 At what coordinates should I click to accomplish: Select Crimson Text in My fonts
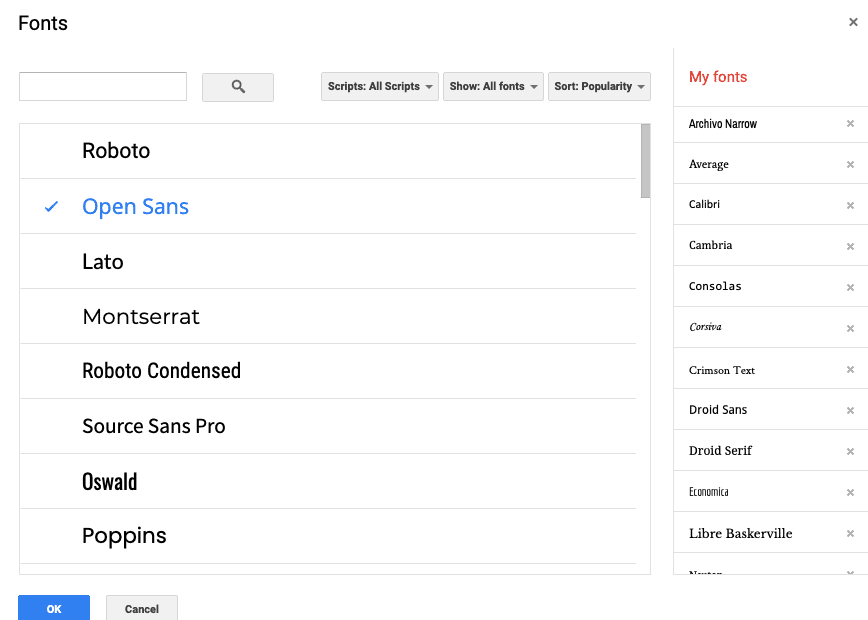722,370
